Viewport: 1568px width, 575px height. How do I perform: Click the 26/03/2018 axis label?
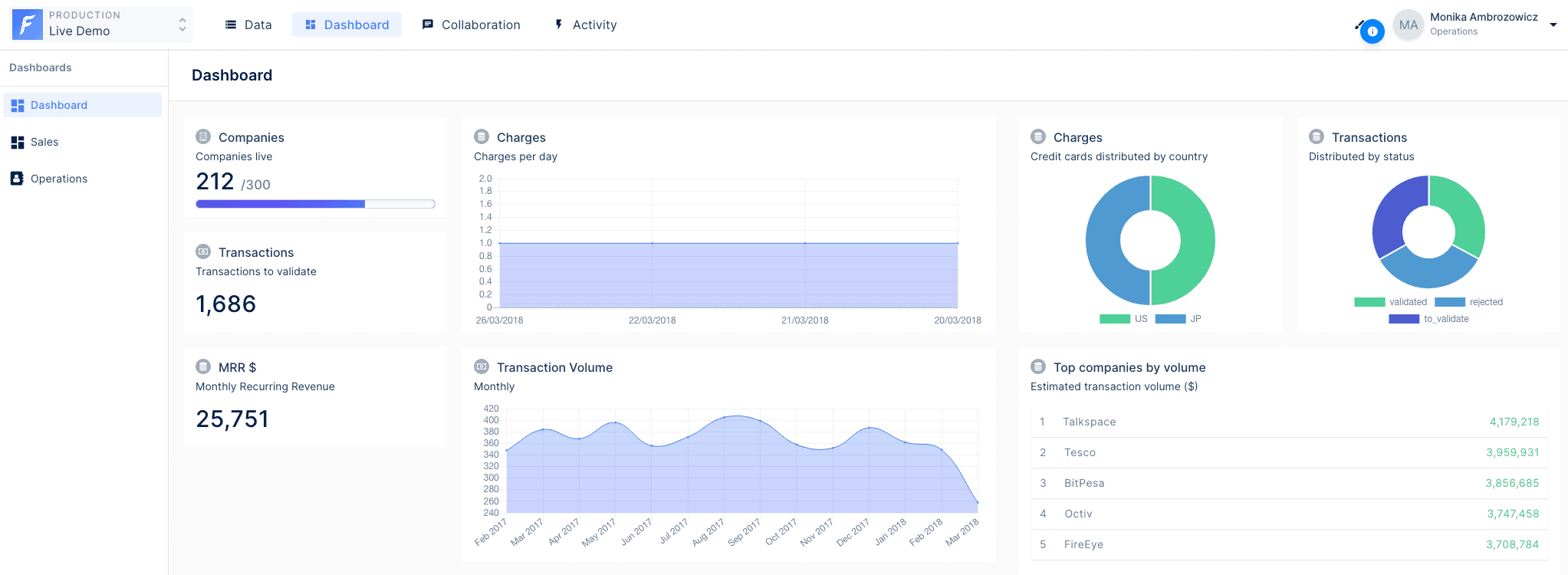pos(499,320)
